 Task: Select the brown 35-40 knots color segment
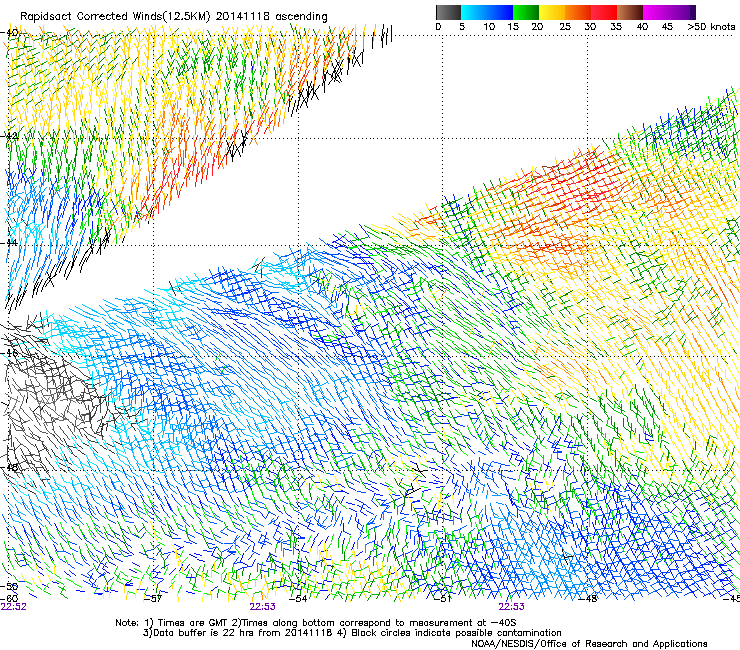tap(630, 12)
